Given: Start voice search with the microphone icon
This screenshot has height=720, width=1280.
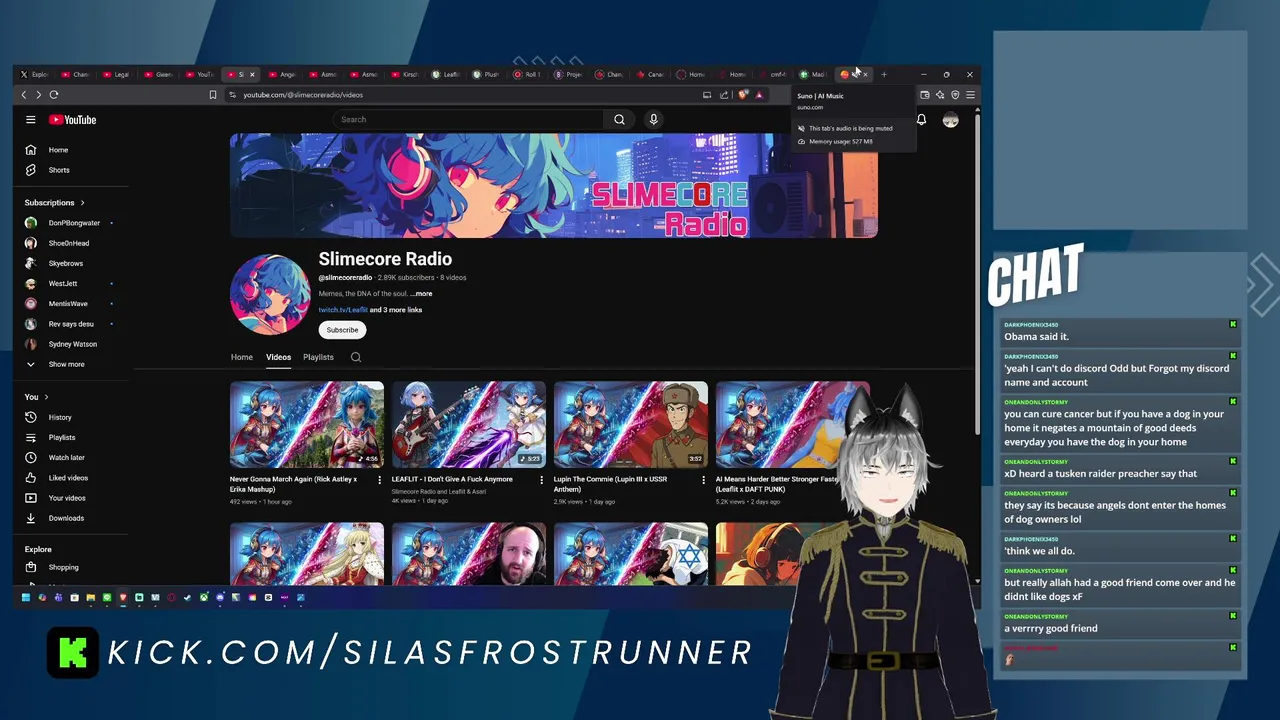Looking at the screenshot, I should (653, 120).
